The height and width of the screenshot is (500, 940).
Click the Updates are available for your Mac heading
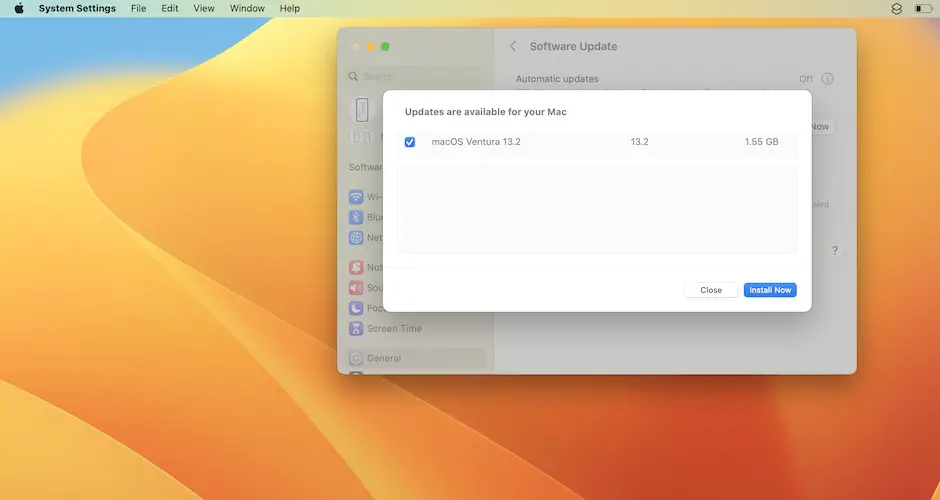486,112
